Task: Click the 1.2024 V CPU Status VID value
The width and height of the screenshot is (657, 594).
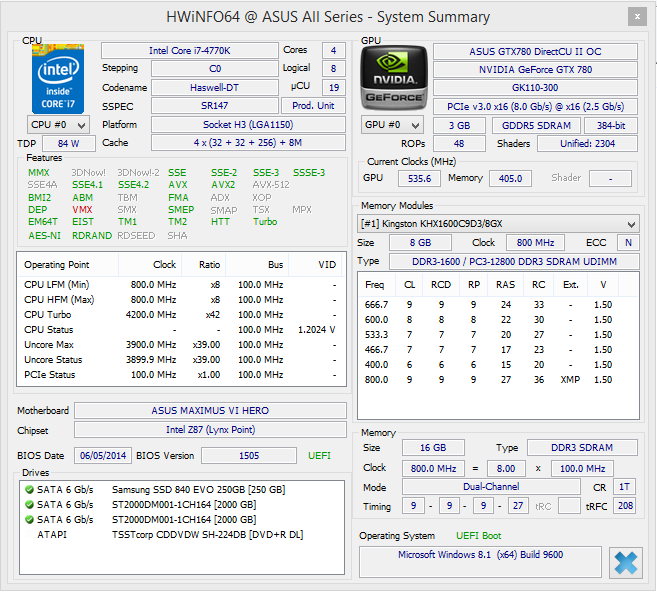Action: pos(316,330)
